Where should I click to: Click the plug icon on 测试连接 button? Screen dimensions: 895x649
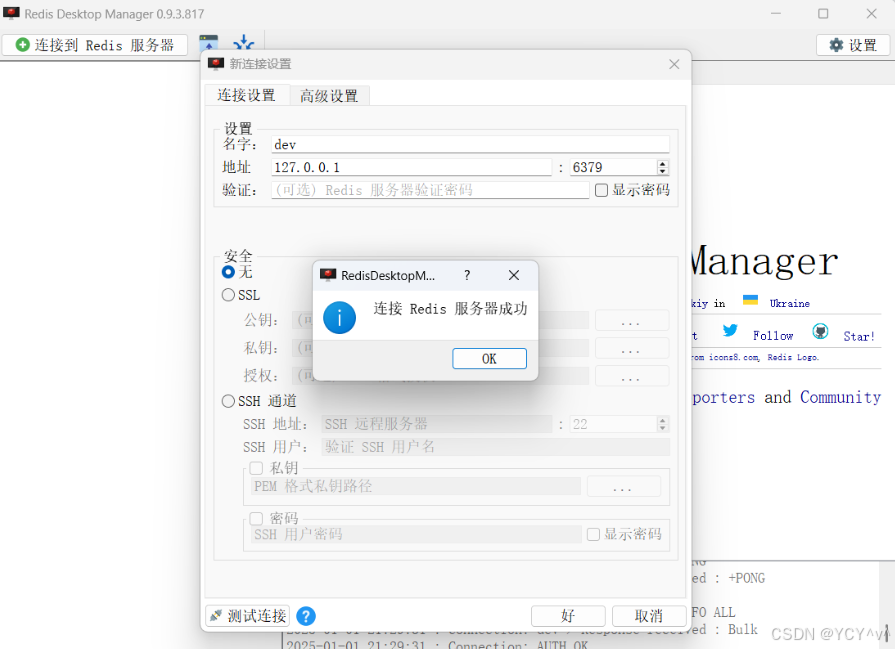216,616
